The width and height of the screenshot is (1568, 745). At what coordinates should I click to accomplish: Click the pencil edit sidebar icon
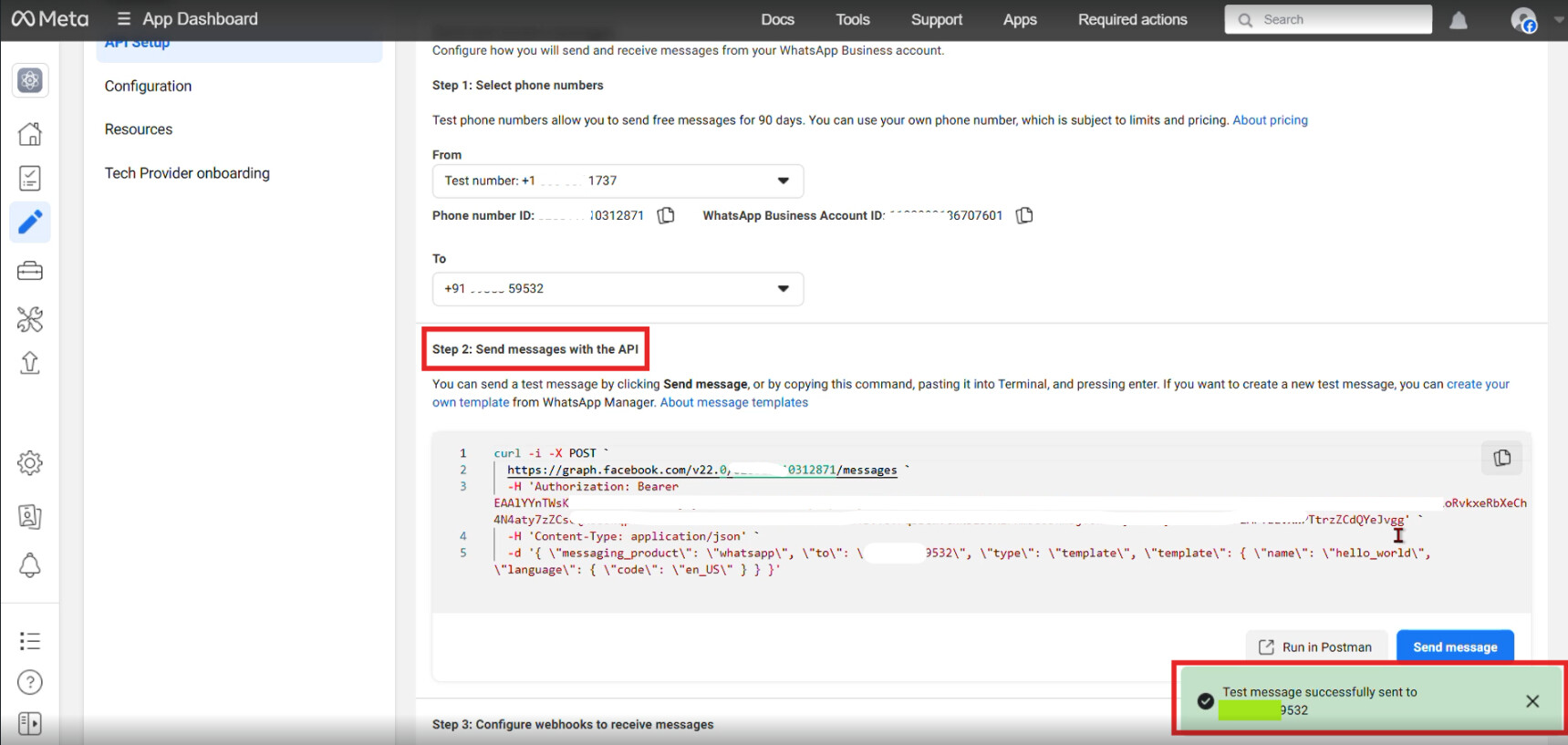[x=30, y=222]
